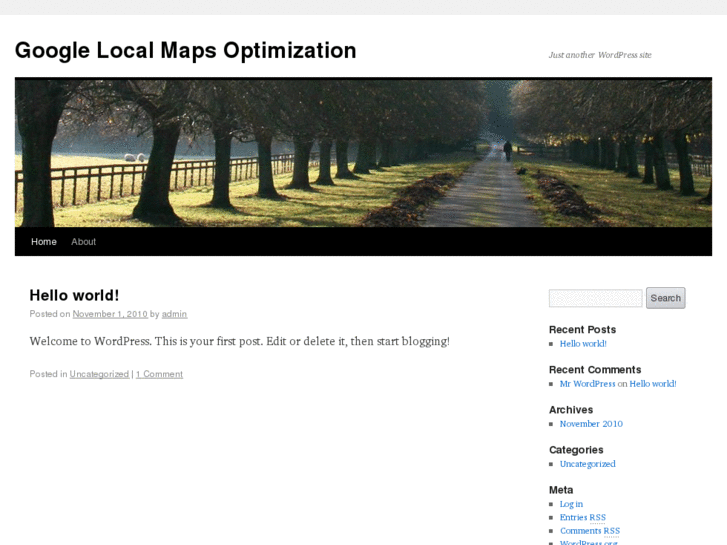Click the tree-lined path header image
The height and width of the screenshot is (545, 727).
[363, 153]
